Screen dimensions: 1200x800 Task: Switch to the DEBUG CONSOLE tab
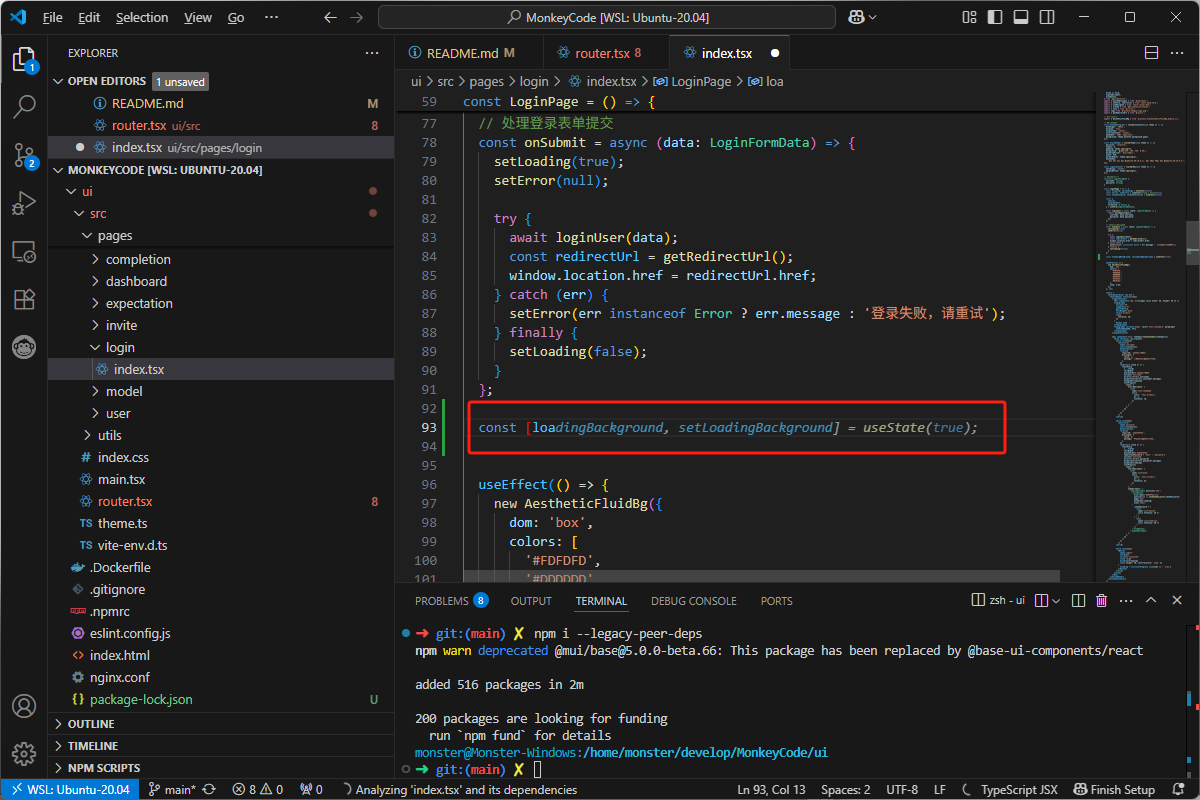click(693, 601)
